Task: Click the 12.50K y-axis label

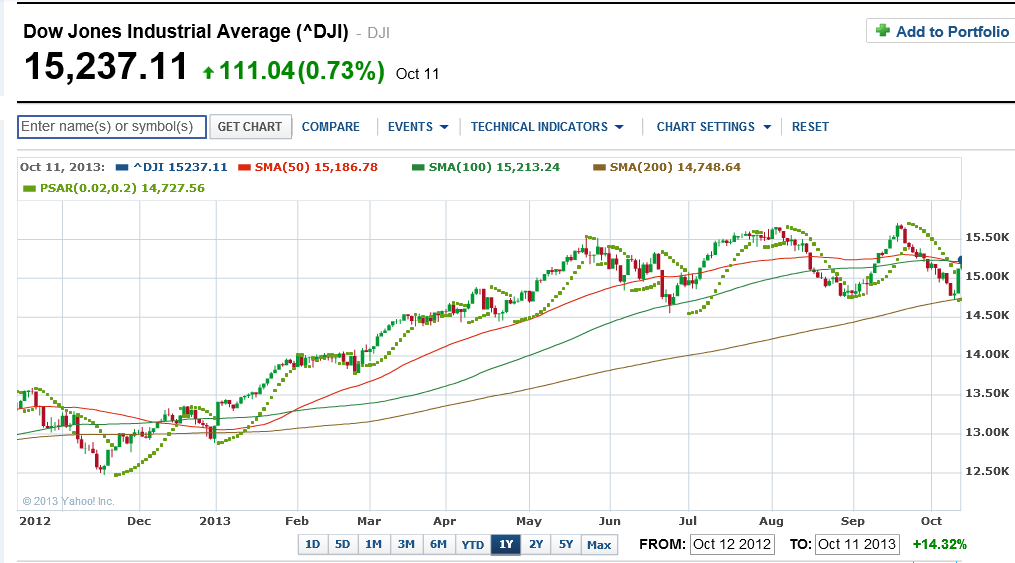Action: pyautogui.click(x=987, y=470)
